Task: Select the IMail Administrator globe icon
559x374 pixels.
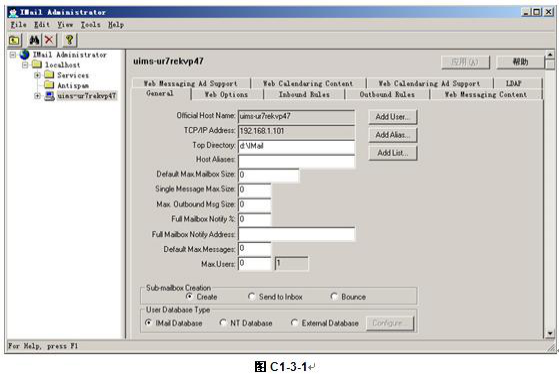Action: (x=25, y=55)
